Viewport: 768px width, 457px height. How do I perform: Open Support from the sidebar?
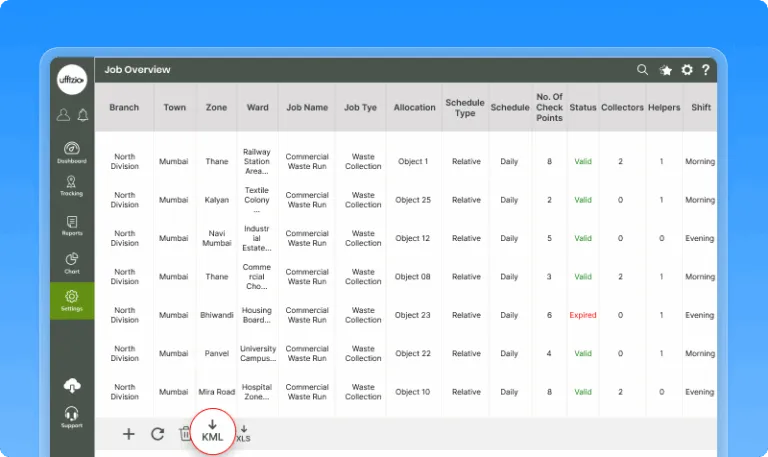pyautogui.click(x=72, y=417)
